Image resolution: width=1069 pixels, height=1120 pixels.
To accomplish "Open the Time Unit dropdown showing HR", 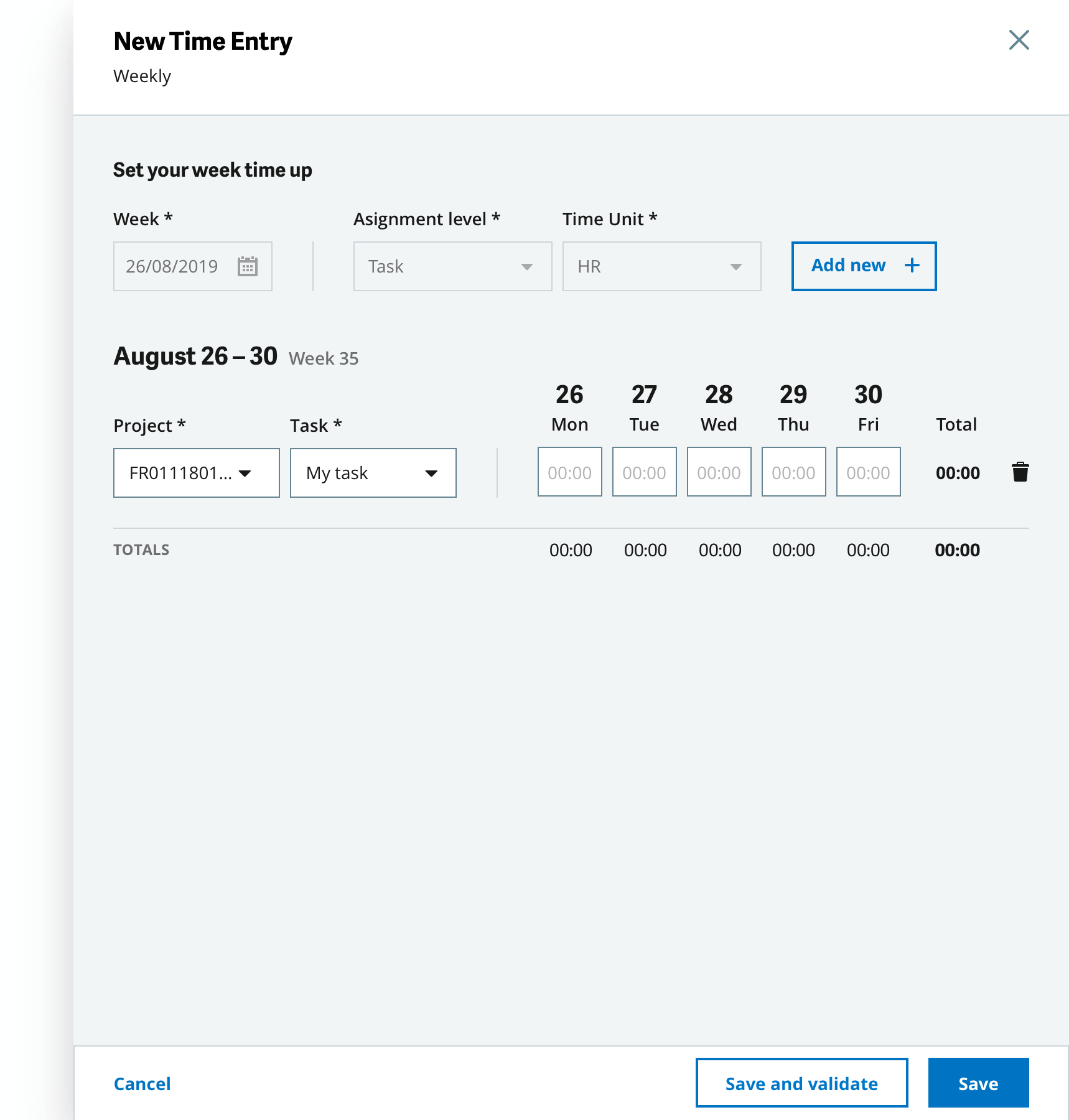I will [x=661, y=266].
